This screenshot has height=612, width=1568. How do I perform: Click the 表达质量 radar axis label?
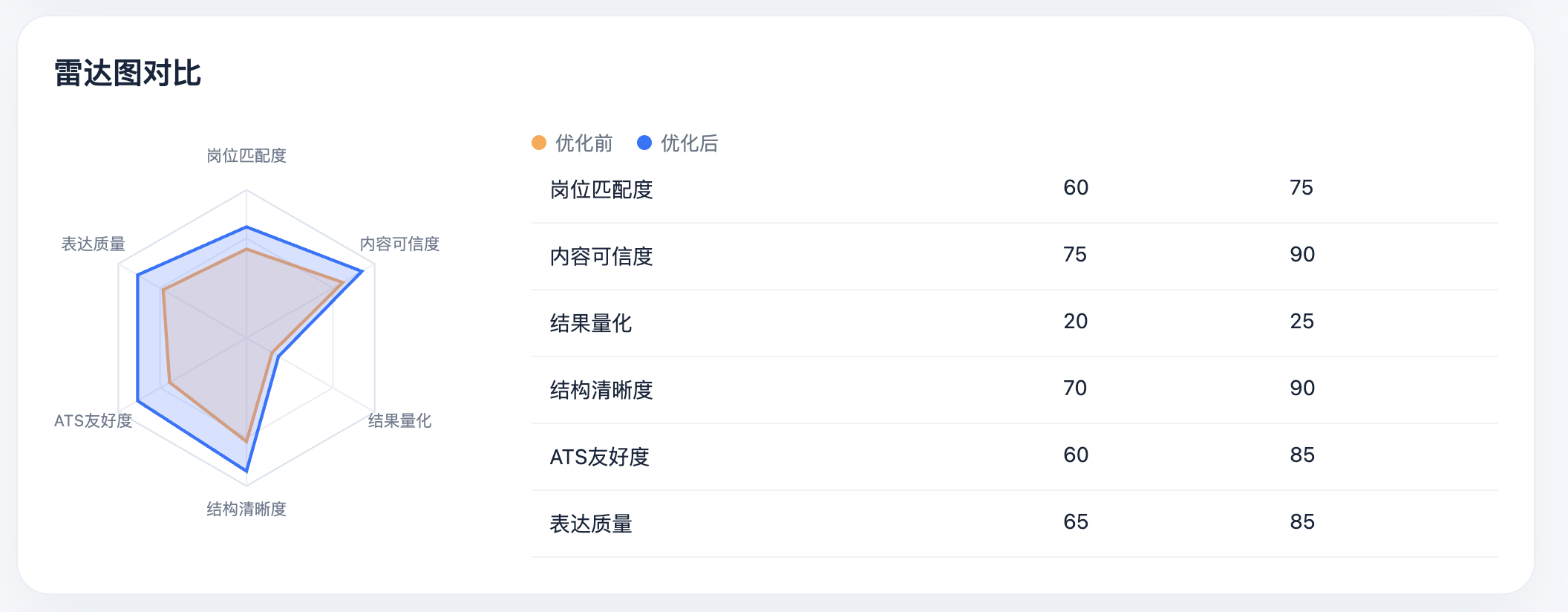pos(94,244)
